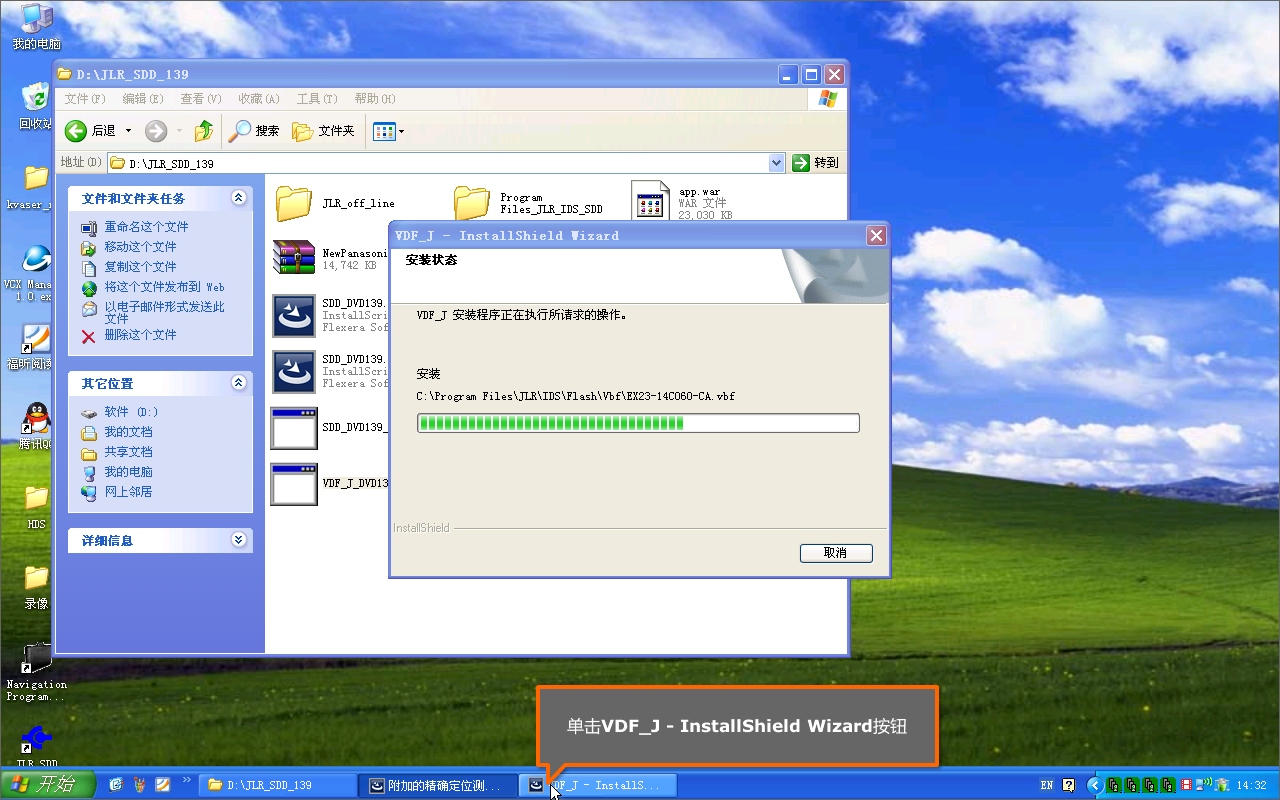Open the 开始 Start menu
Image resolution: width=1280 pixels, height=800 pixels.
tap(48, 785)
